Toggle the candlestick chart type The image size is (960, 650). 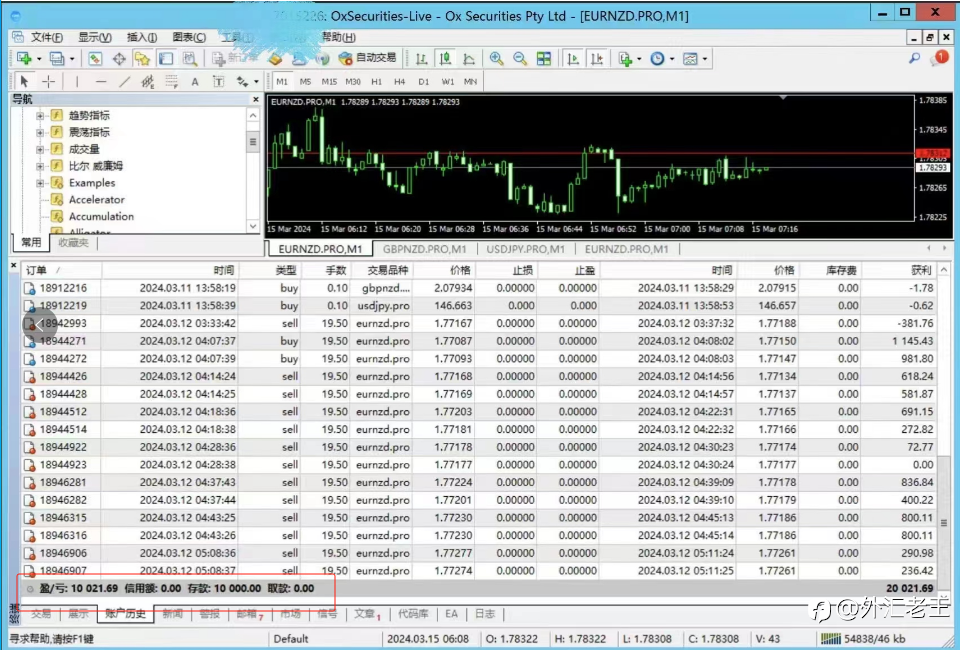coord(445,59)
